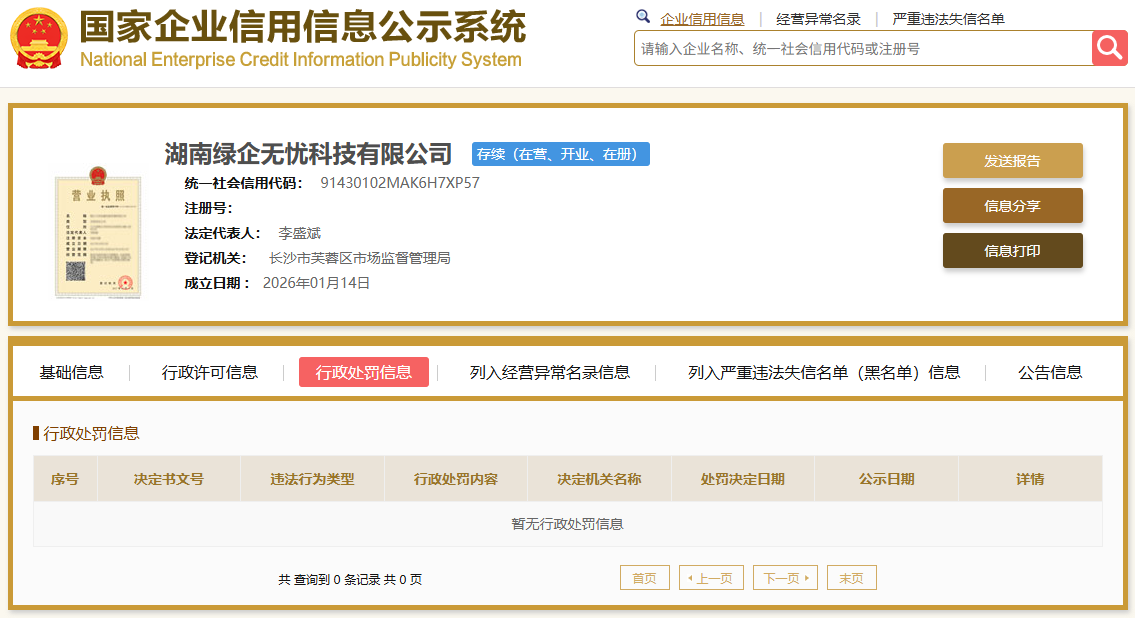Click the 末页 pagination button

click(851, 577)
